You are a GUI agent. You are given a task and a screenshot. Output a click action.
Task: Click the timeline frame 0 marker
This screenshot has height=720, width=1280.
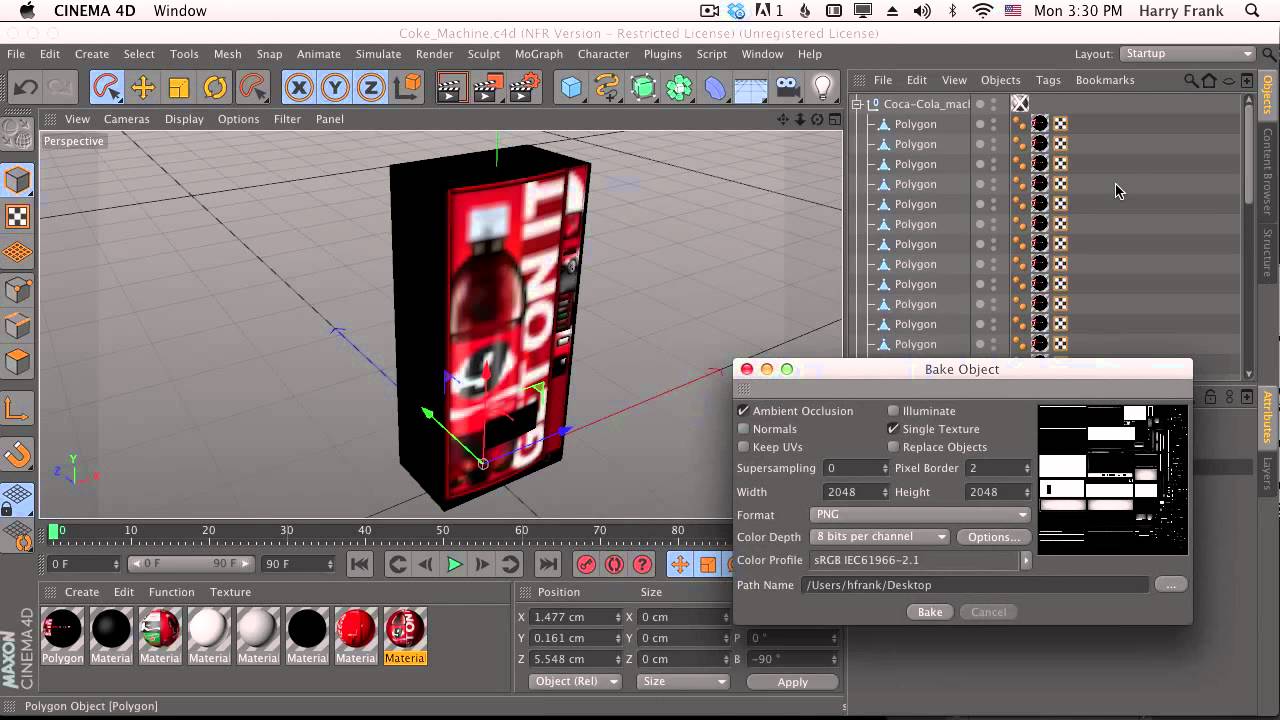coord(54,531)
